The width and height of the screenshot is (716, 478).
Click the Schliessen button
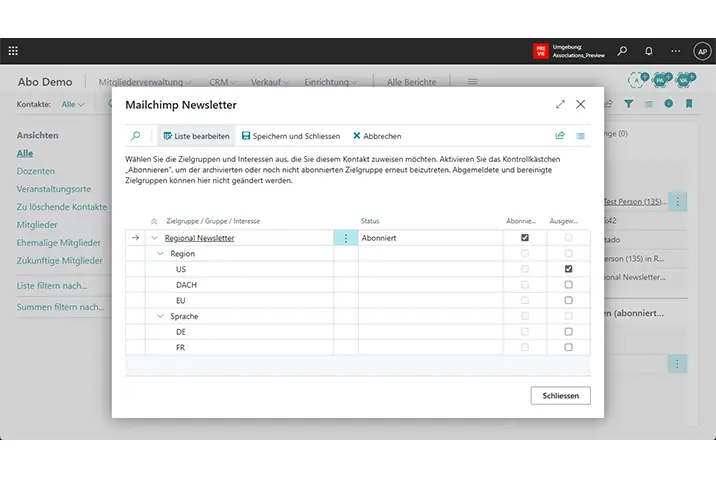(560, 395)
